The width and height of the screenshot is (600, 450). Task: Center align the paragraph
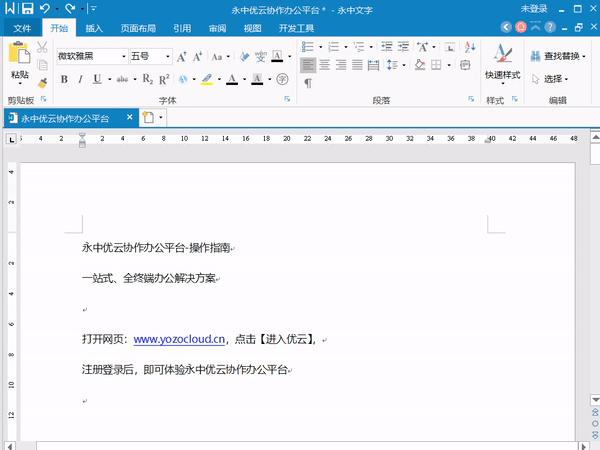click(324, 65)
